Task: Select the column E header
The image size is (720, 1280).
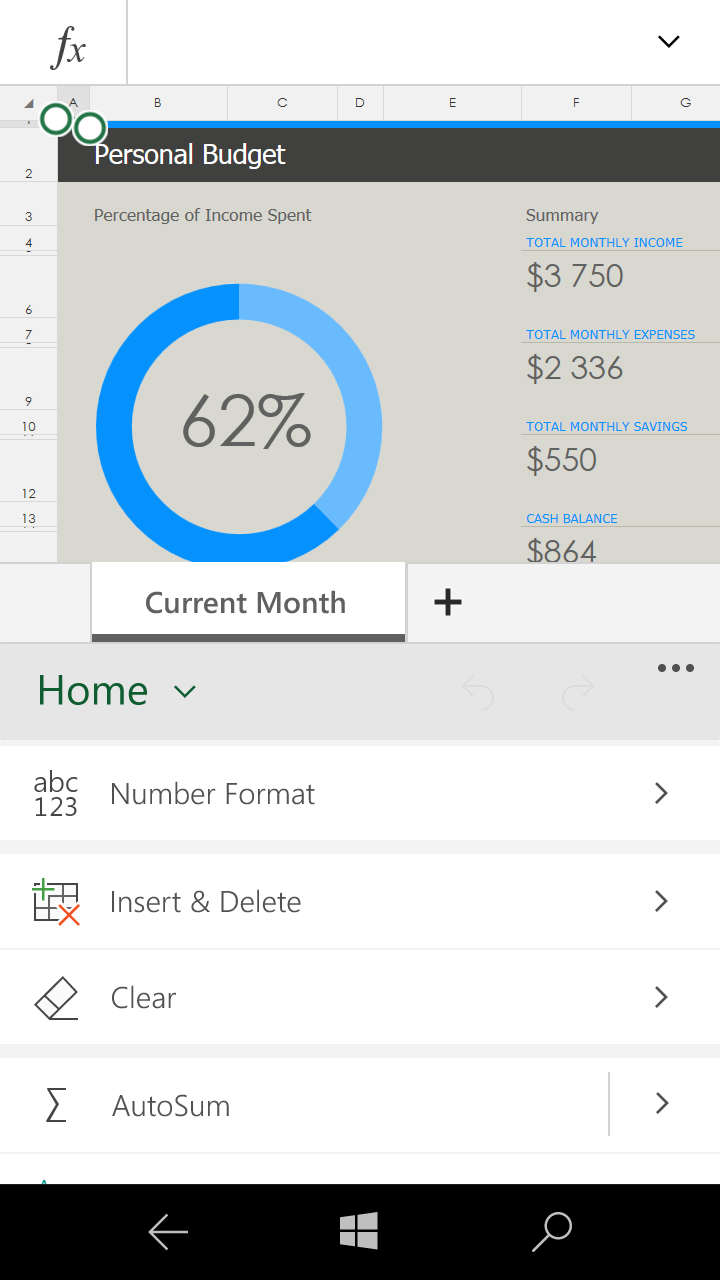Action: click(x=452, y=102)
